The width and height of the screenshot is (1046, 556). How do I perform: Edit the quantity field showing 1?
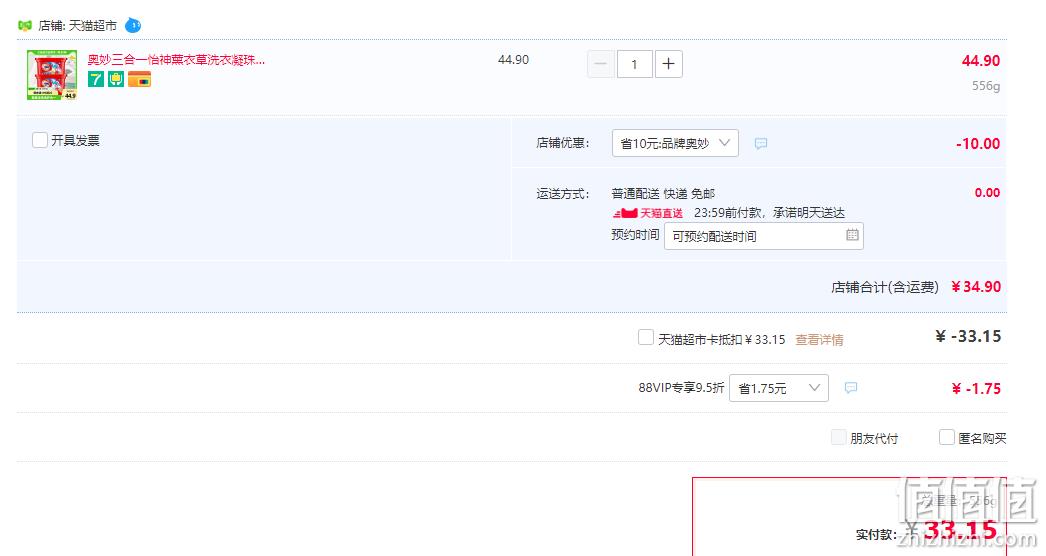[634, 64]
